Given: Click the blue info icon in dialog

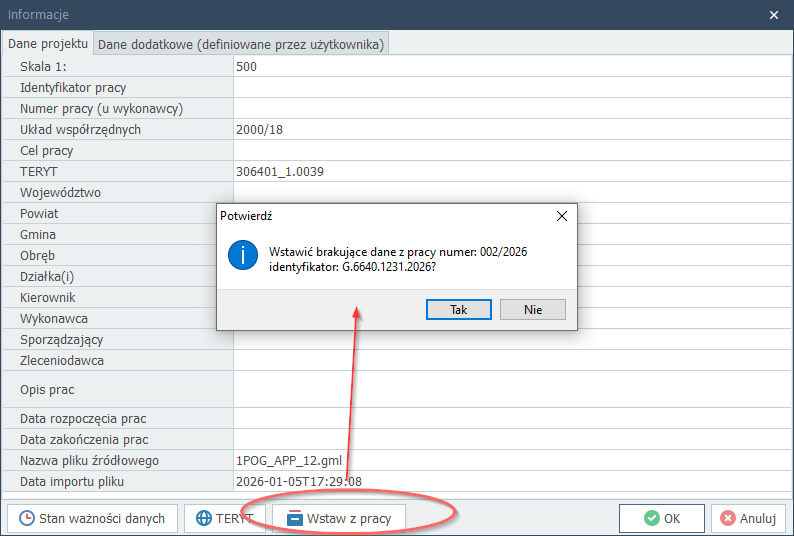Looking at the screenshot, I should point(243,254).
